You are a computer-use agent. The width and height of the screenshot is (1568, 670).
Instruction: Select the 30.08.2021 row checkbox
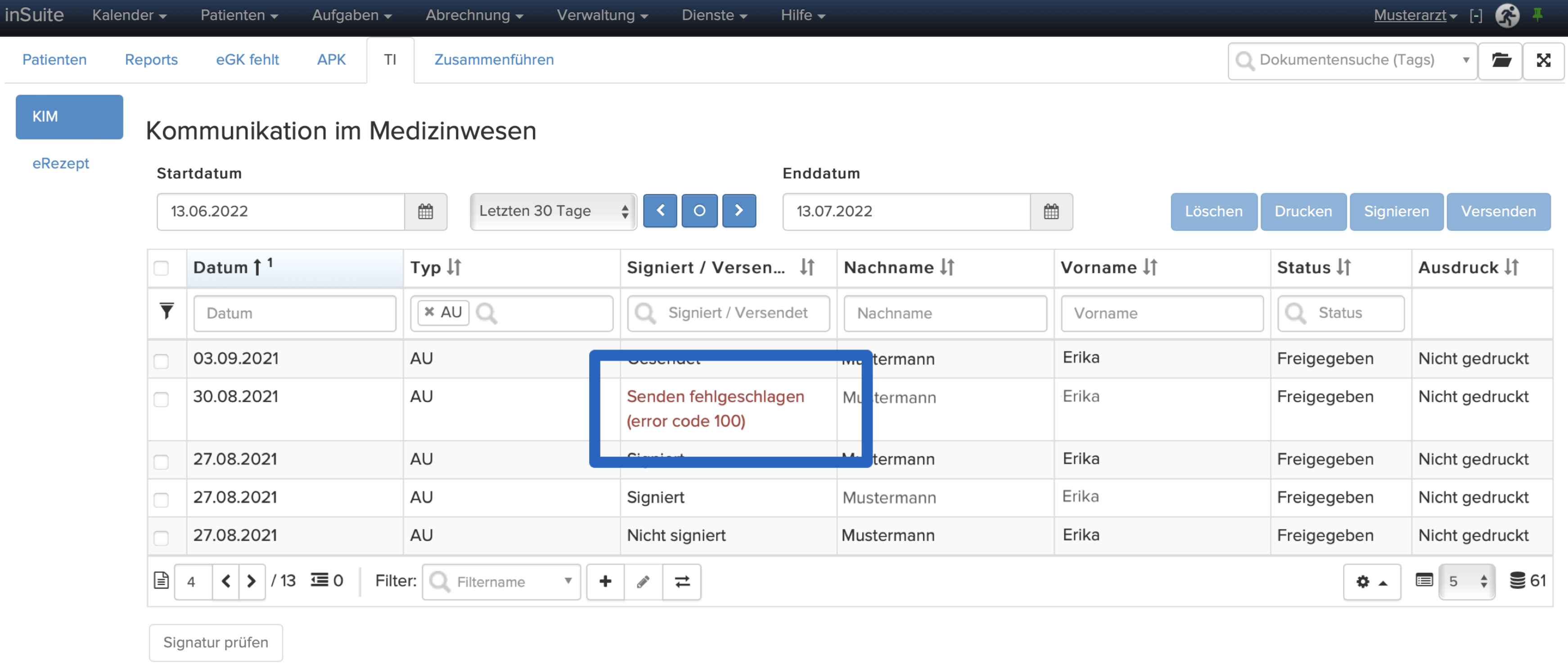161,399
